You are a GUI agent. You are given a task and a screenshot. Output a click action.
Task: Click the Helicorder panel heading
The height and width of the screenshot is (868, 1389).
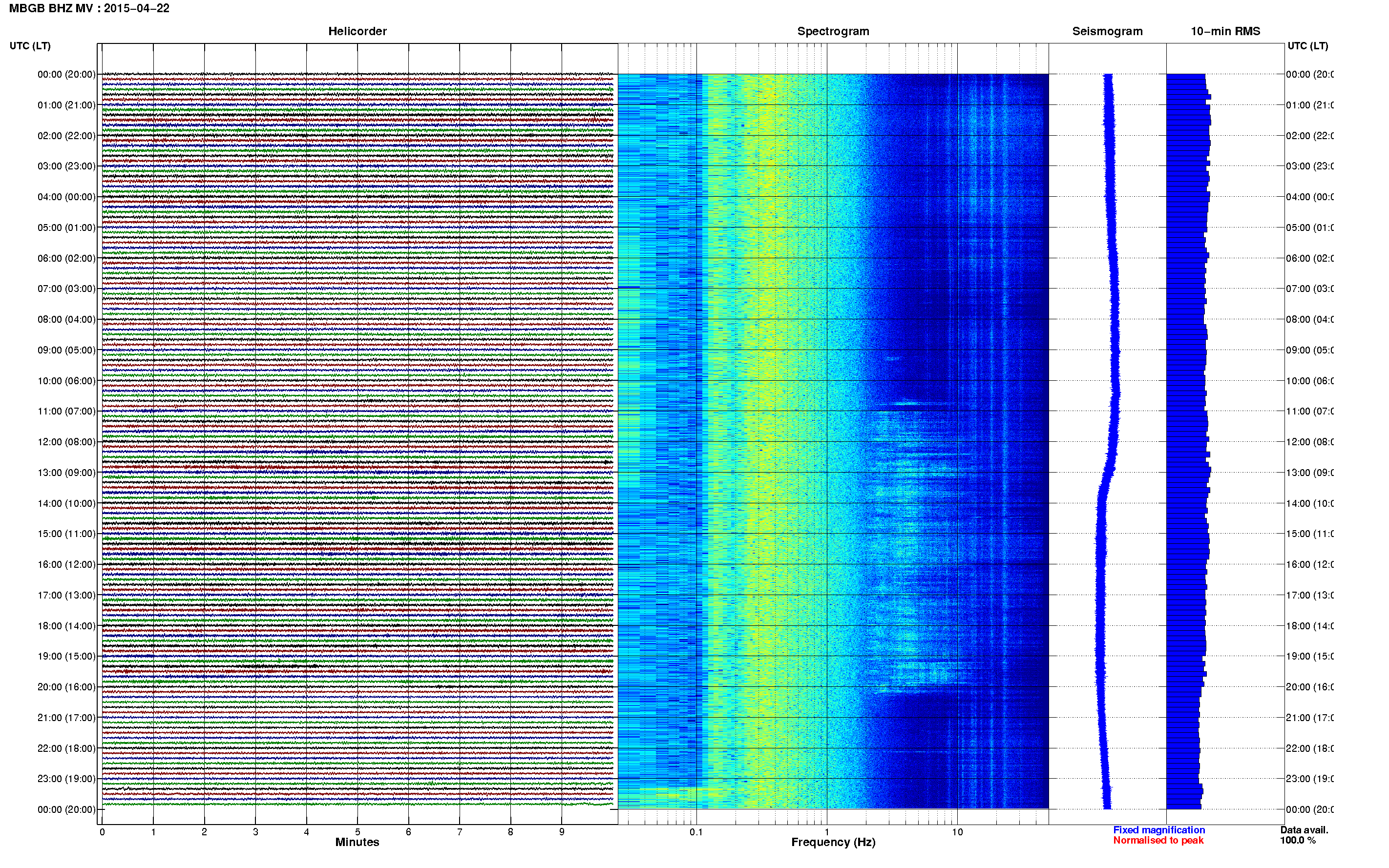click(357, 32)
